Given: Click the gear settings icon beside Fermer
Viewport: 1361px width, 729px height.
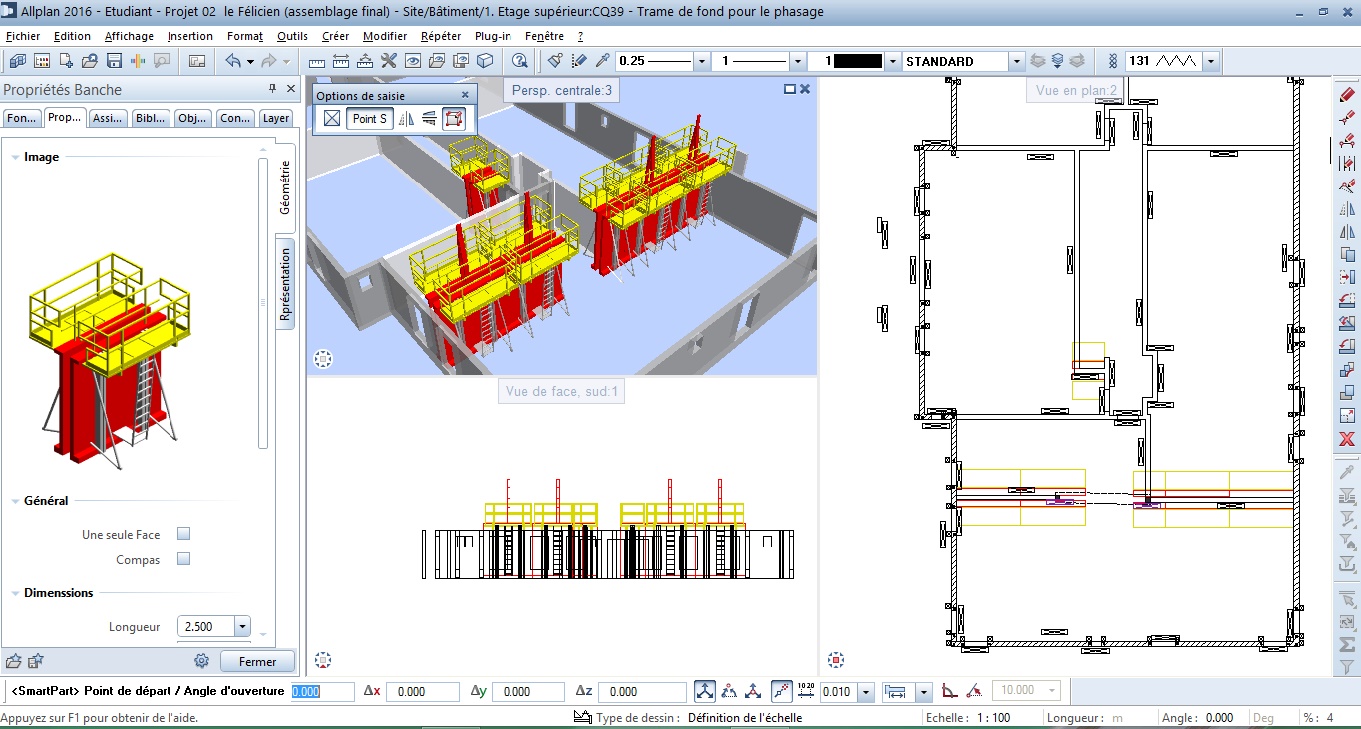Looking at the screenshot, I should click(x=201, y=661).
